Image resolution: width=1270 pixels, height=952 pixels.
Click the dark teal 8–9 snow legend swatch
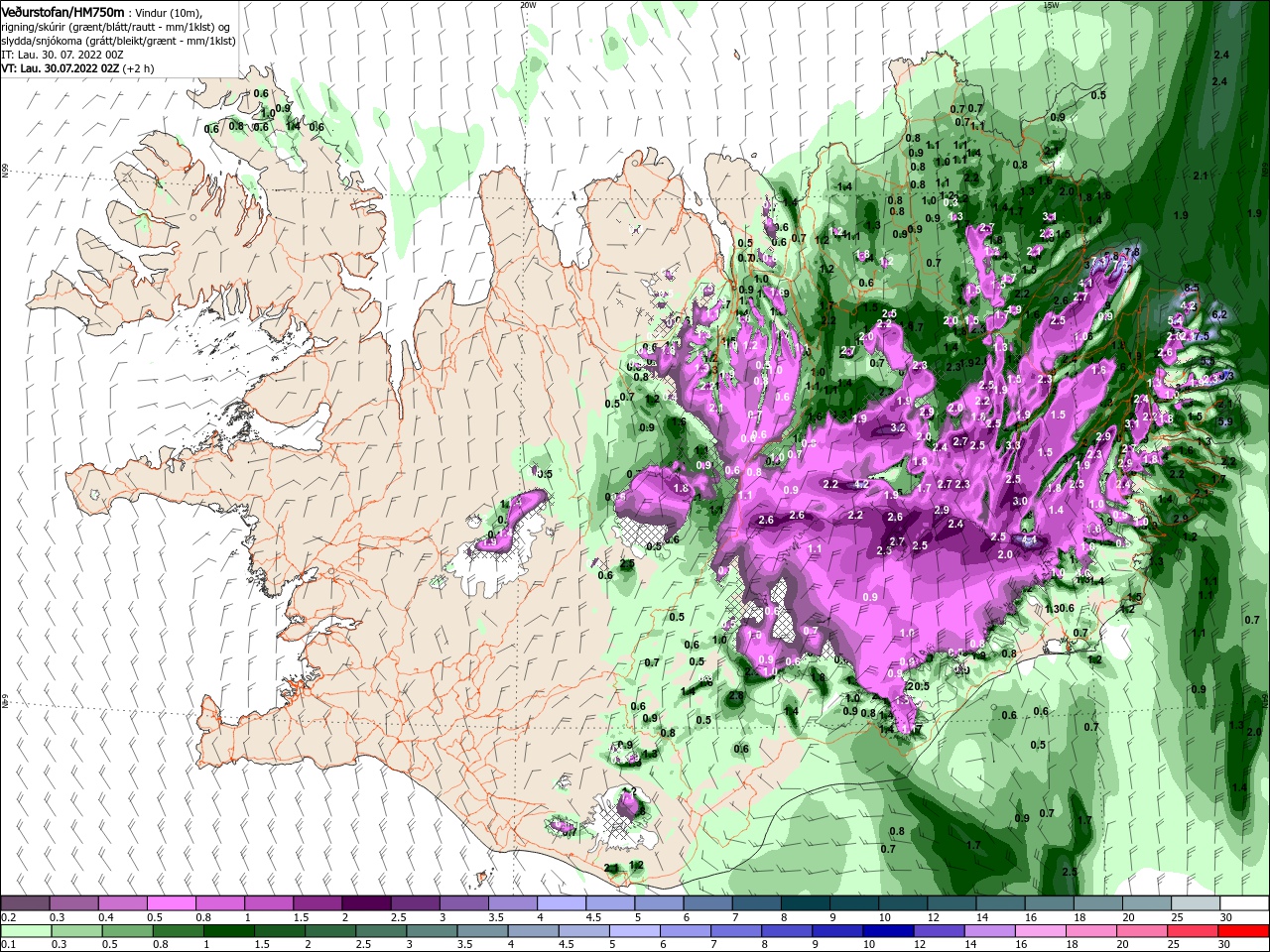pyautogui.click(x=806, y=903)
